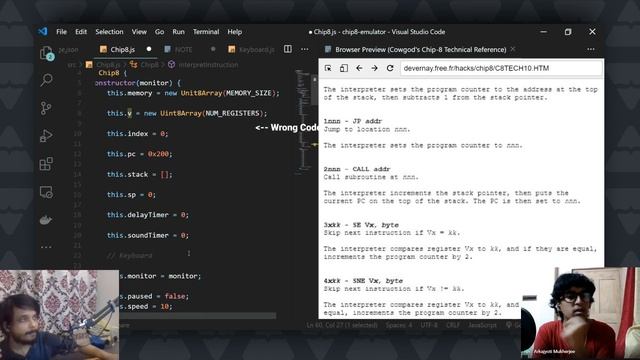Viewport: 640px width, 360px height.
Task: Reload the browser preview page
Action: pyautogui.click(x=390, y=68)
